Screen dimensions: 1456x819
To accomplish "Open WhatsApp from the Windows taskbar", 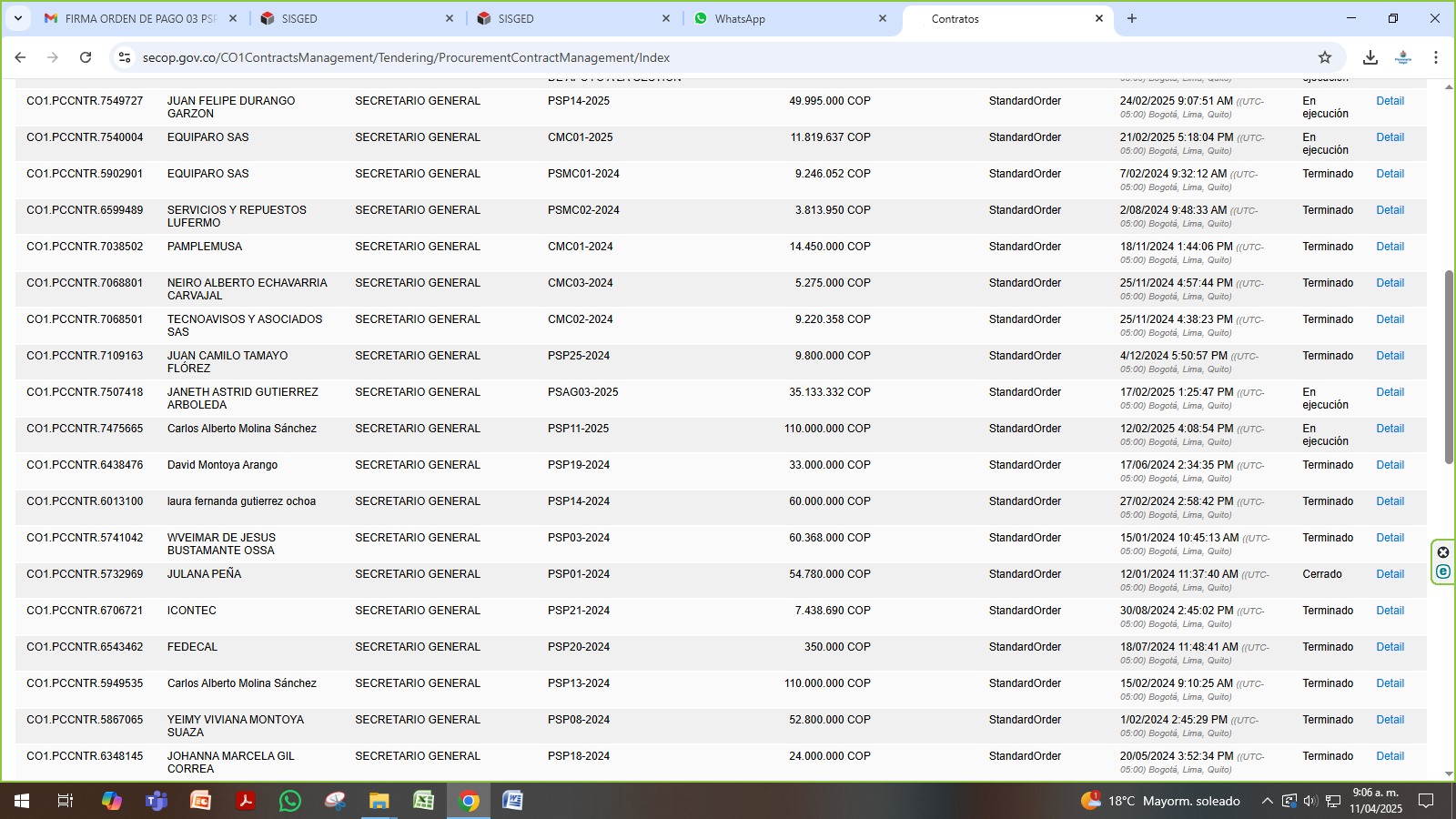I will (x=290, y=801).
